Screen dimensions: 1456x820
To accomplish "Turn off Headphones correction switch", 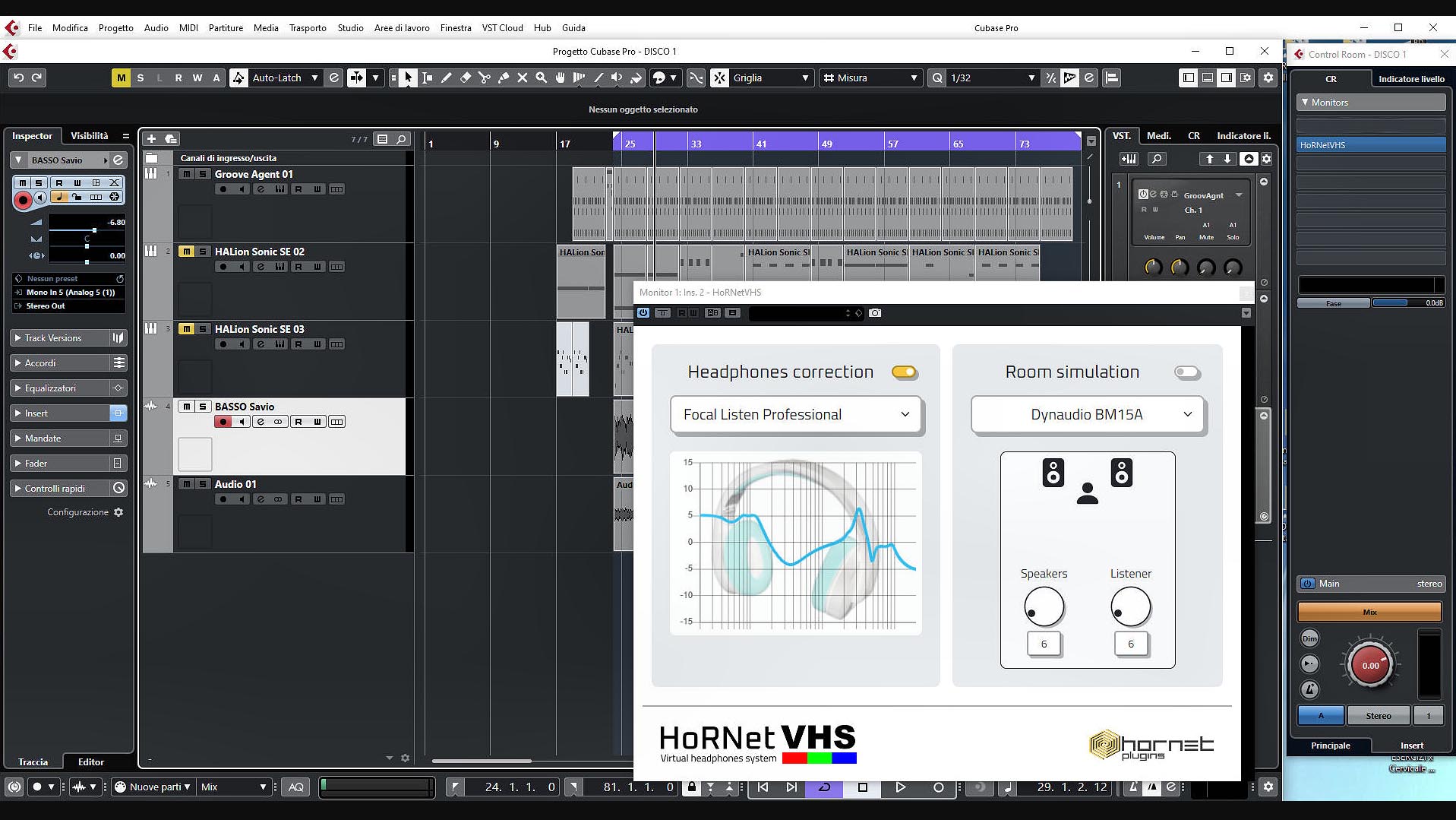I will coord(904,372).
